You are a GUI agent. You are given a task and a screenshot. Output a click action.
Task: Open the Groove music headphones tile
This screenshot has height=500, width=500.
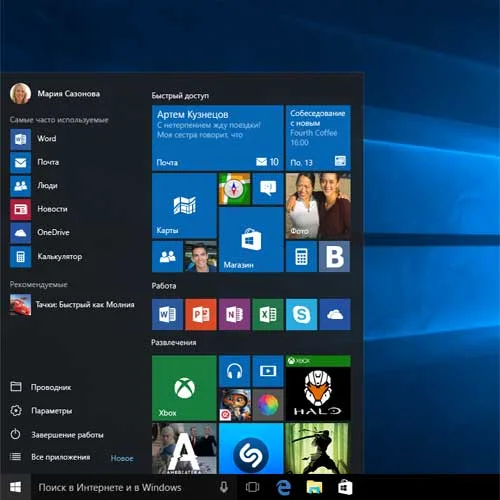pyautogui.click(x=234, y=371)
